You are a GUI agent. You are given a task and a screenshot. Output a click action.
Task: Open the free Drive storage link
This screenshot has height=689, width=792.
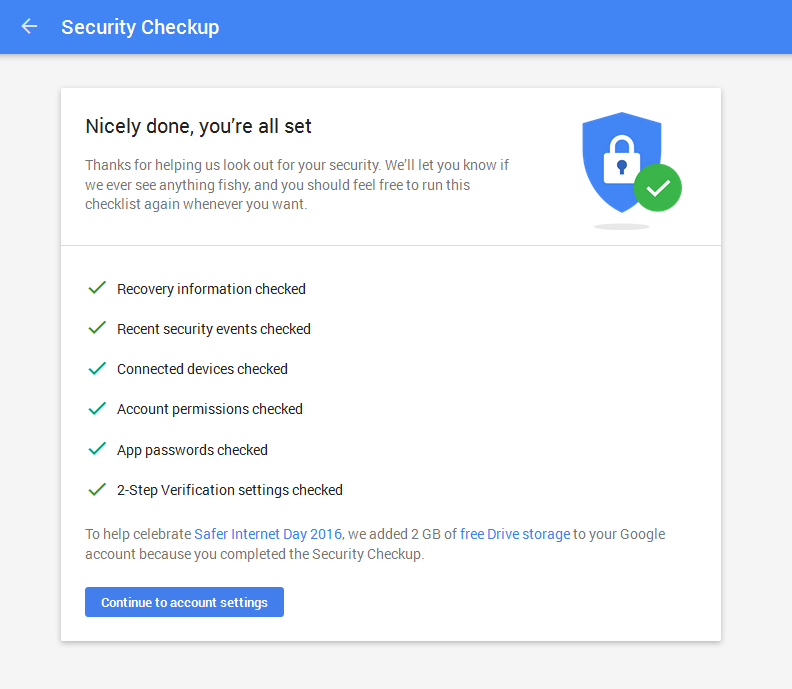(515, 534)
